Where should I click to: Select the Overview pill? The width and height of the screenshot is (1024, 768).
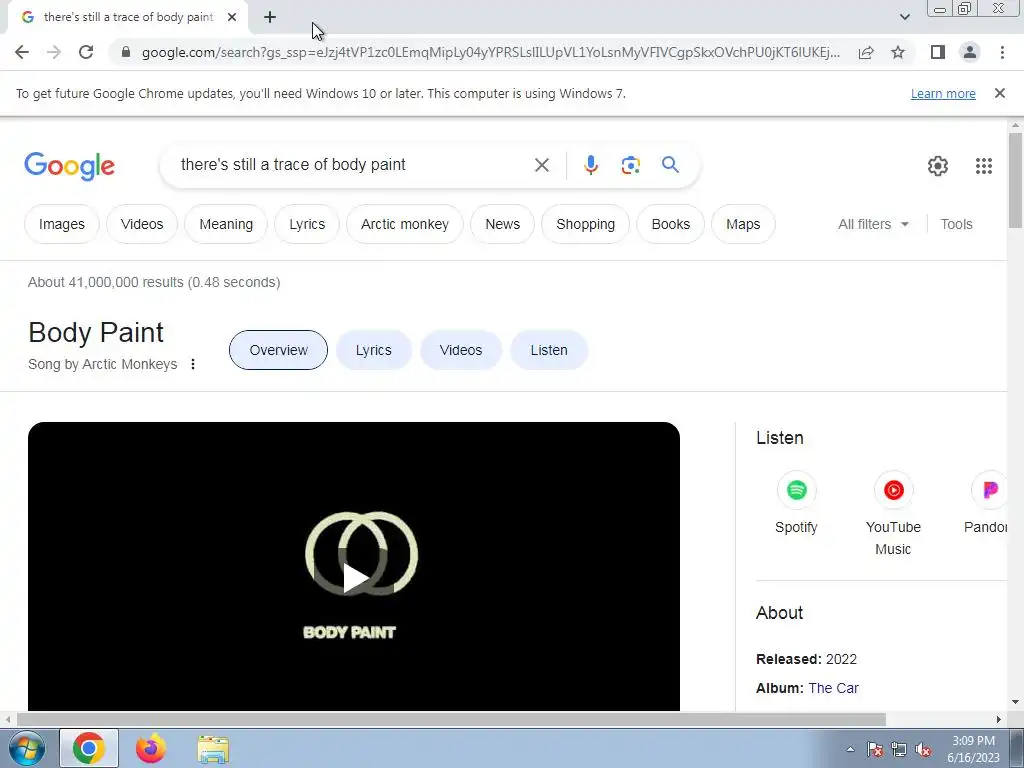[x=278, y=350]
